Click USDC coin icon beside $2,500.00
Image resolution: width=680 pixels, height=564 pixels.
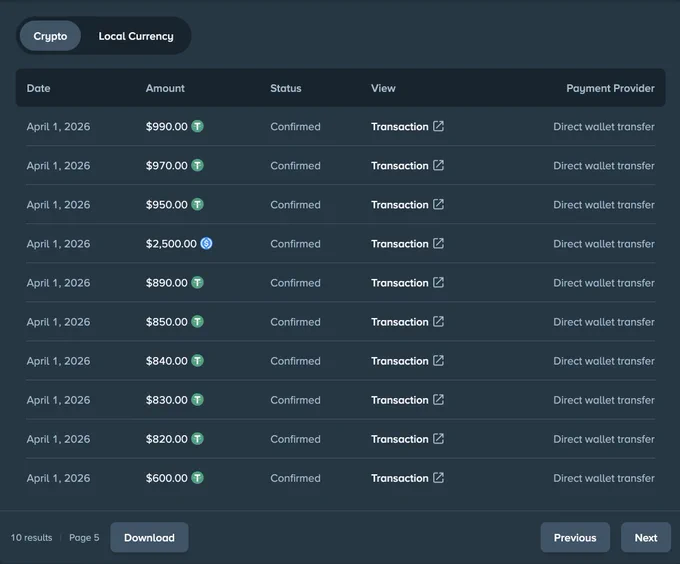pyautogui.click(x=206, y=243)
